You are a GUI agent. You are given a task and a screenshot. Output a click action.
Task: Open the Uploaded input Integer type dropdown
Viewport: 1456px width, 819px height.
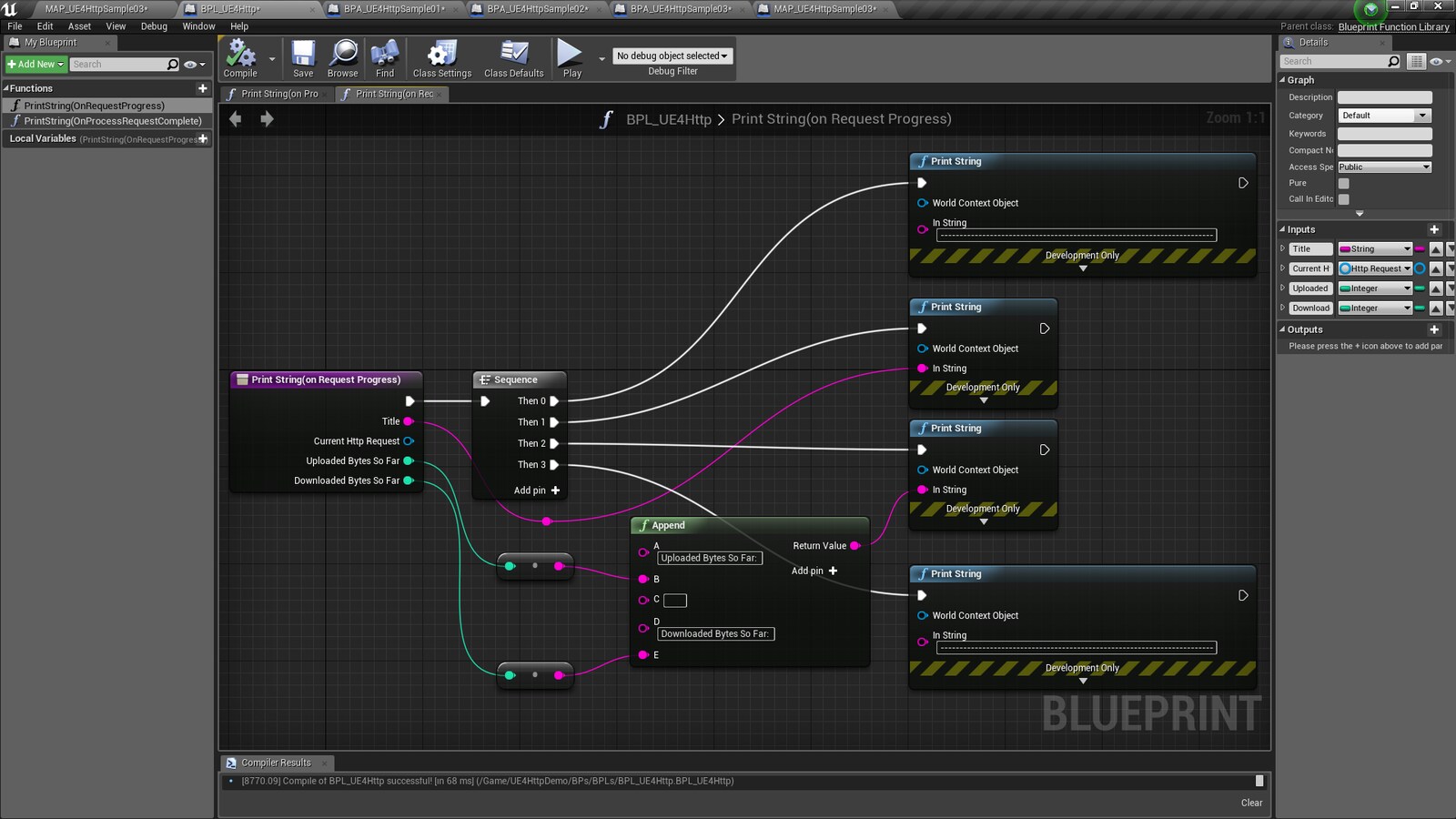coord(1374,288)
